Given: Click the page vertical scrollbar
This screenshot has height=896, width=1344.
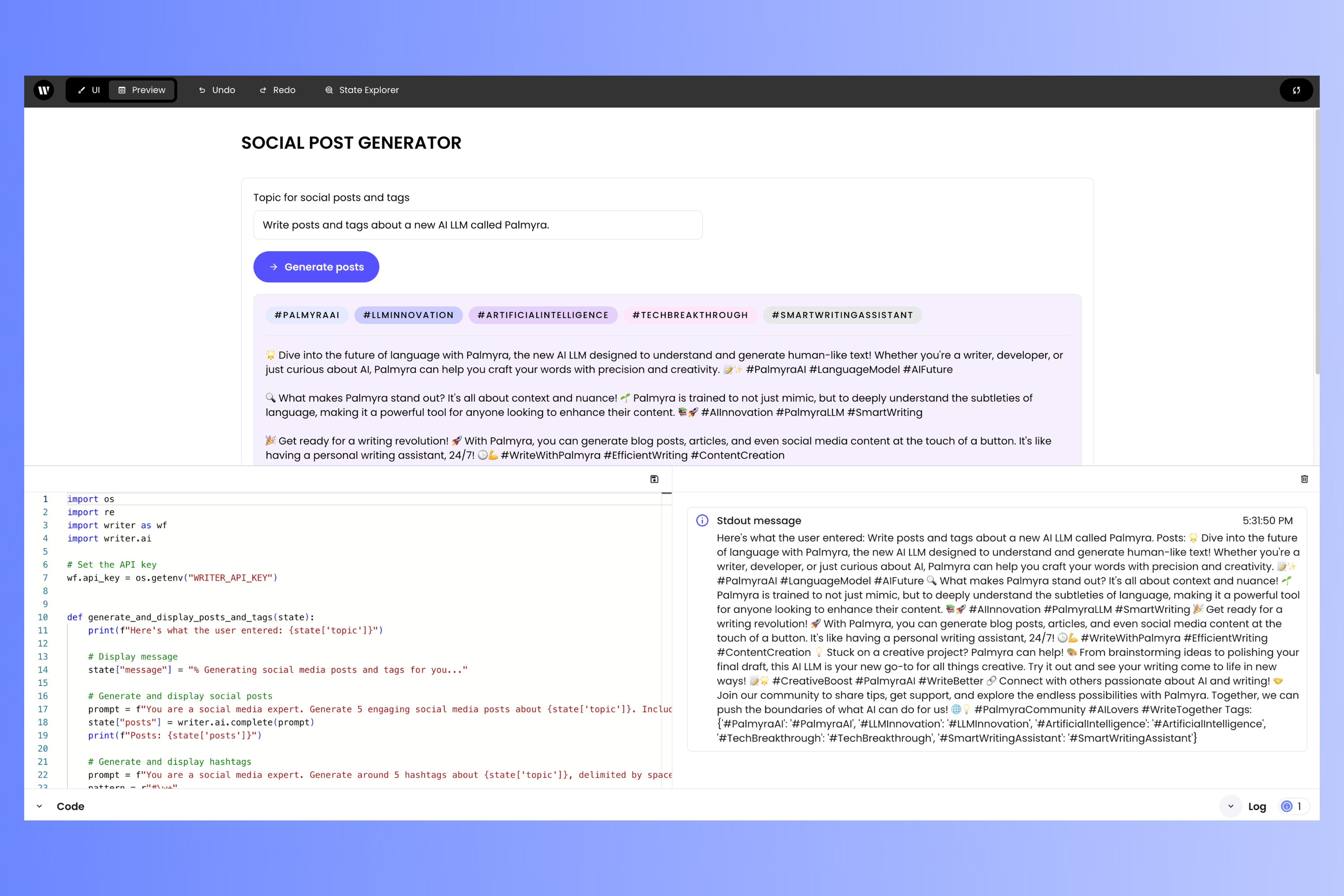Looking at the screenshot, I should click(1317, 243).
